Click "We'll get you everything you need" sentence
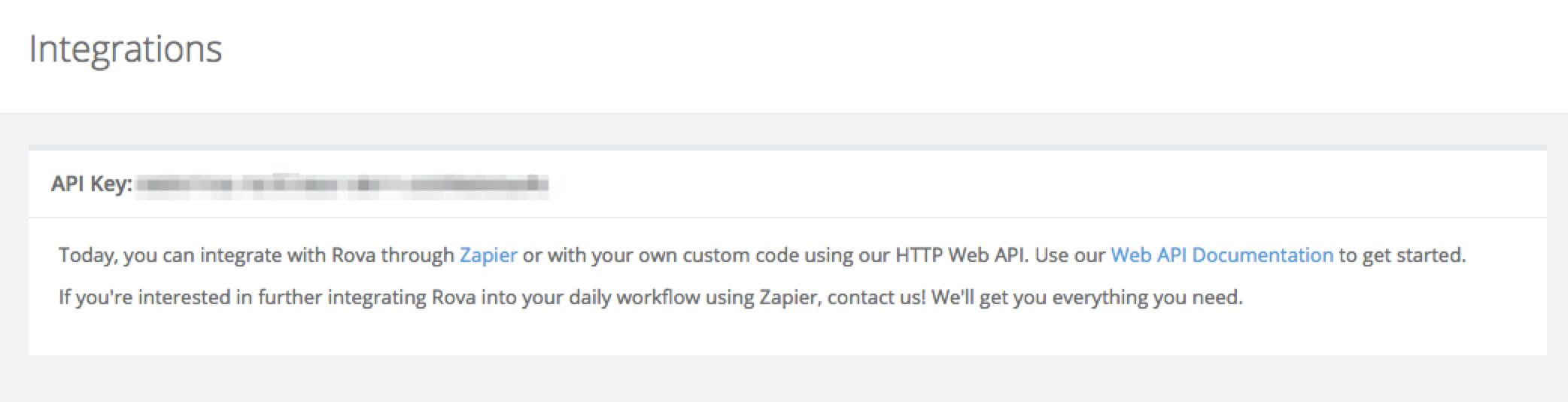This screenshot has width=1568, height=402. pyautogui.click(x=1086, y=297)
